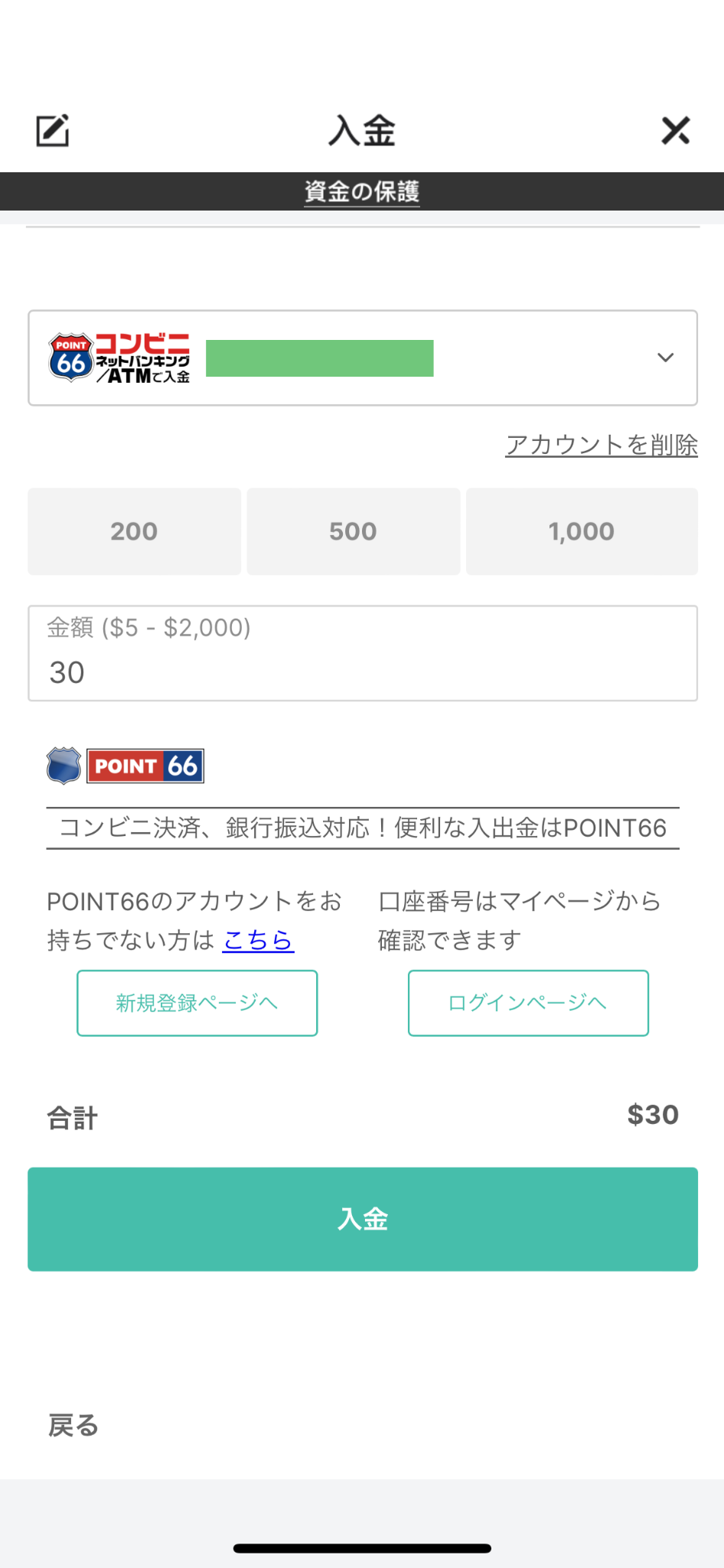Open the 資金の保護 link in the dark bar
The width and height of the screenshot is (724, 1568).
tap(362, 191)
